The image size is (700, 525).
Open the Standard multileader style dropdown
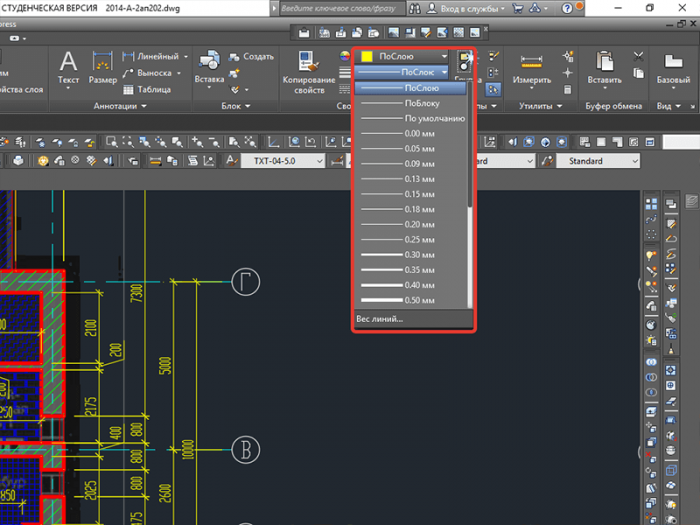click(x=635, y=161)
